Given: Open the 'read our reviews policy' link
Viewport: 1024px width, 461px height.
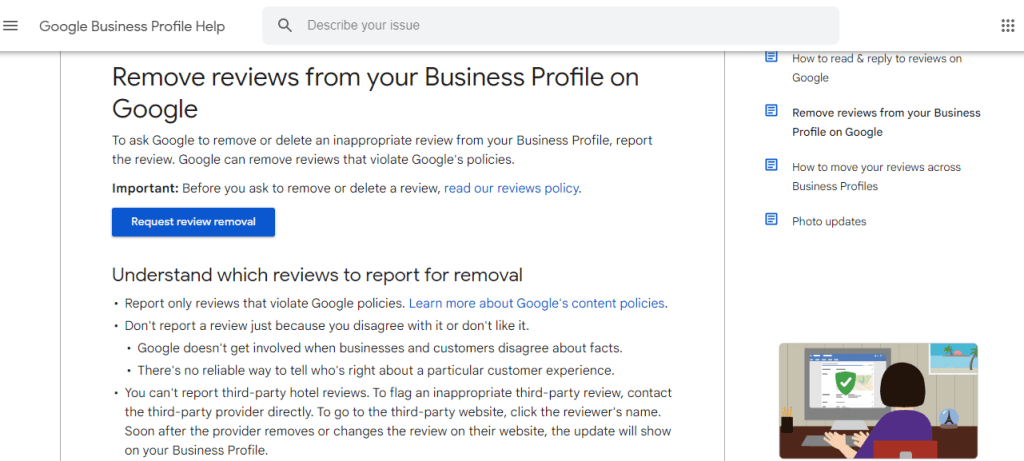Looking at the screenshot, I should tap(511, 189).
